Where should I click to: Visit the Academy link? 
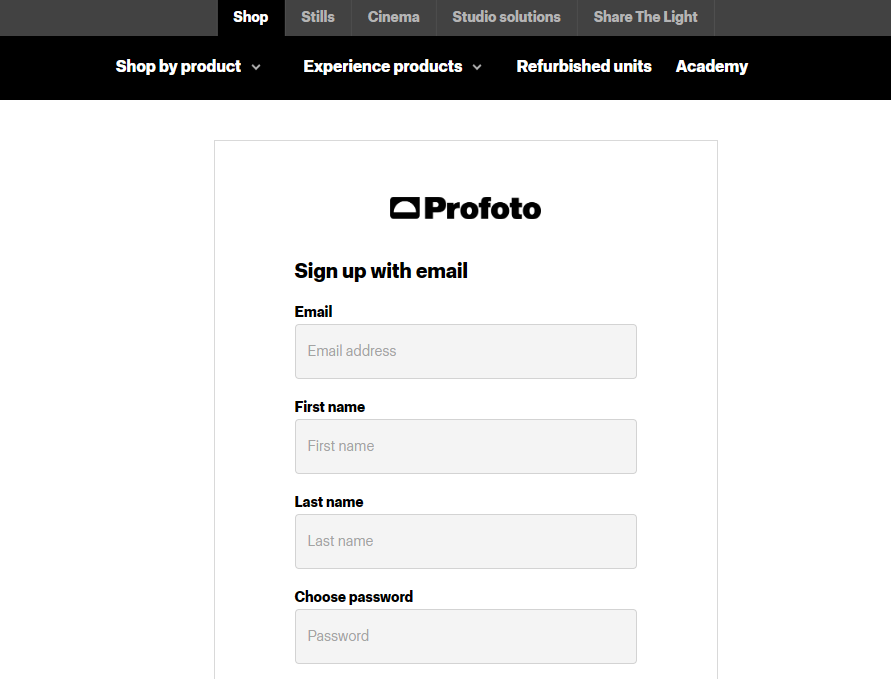pos(712,66)
